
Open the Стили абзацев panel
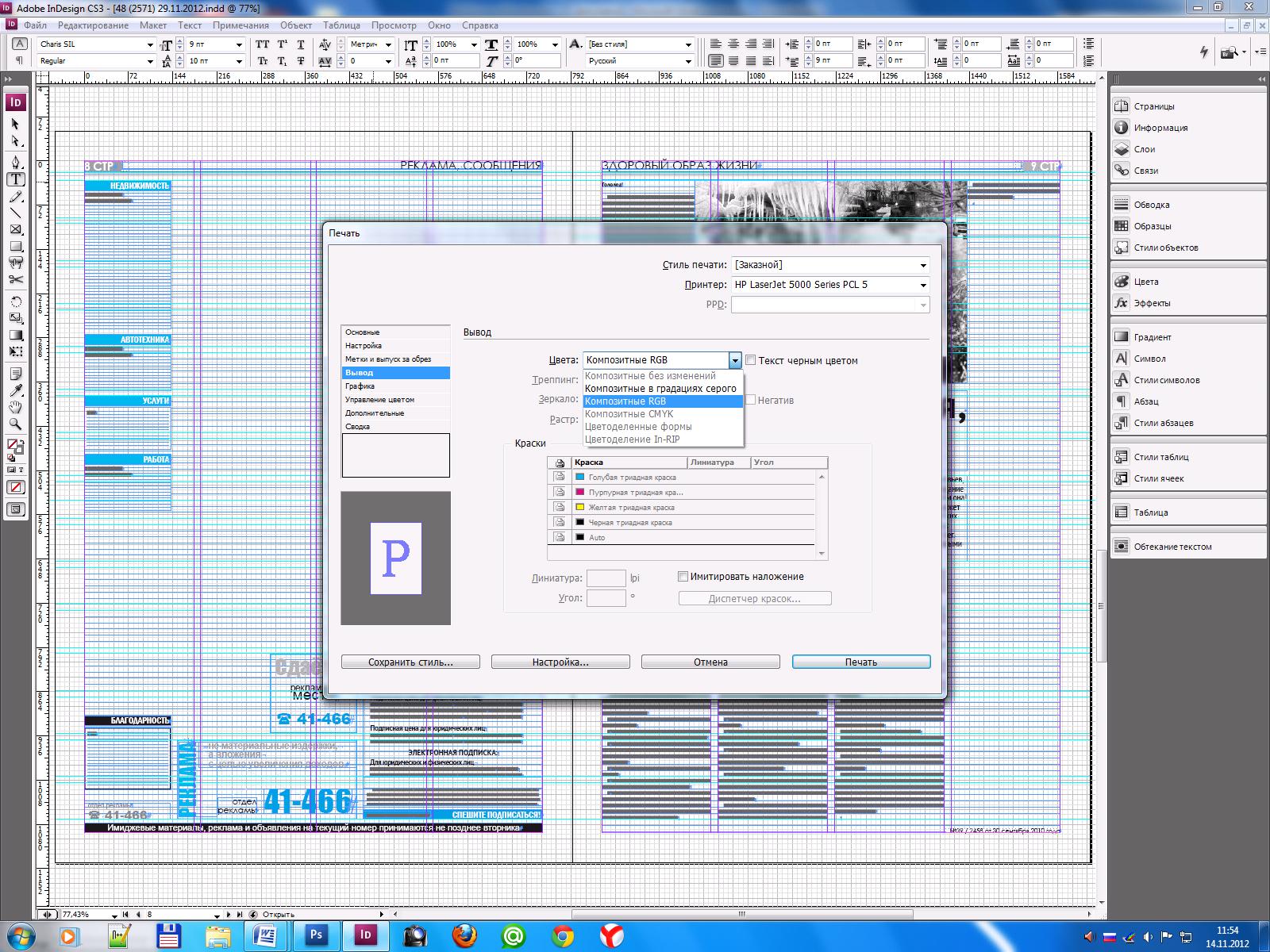(x=1163, y=423)
